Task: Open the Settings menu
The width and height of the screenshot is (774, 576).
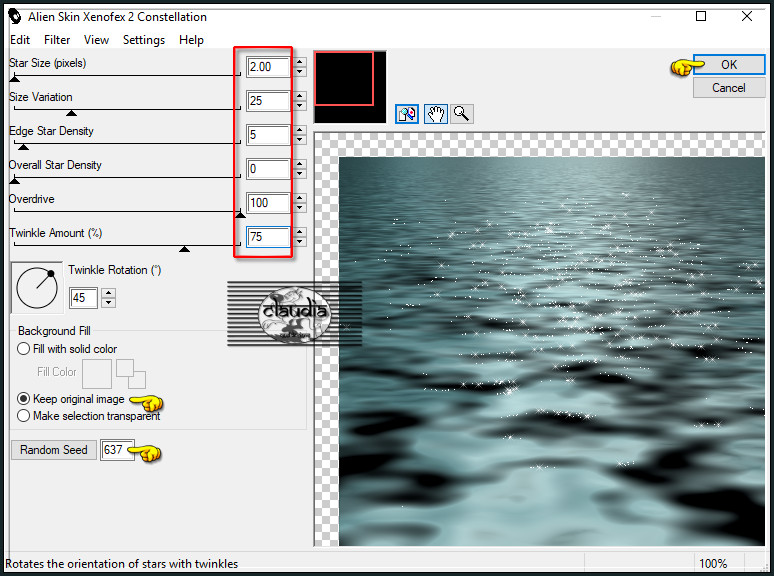Action: tap(144, 40)
